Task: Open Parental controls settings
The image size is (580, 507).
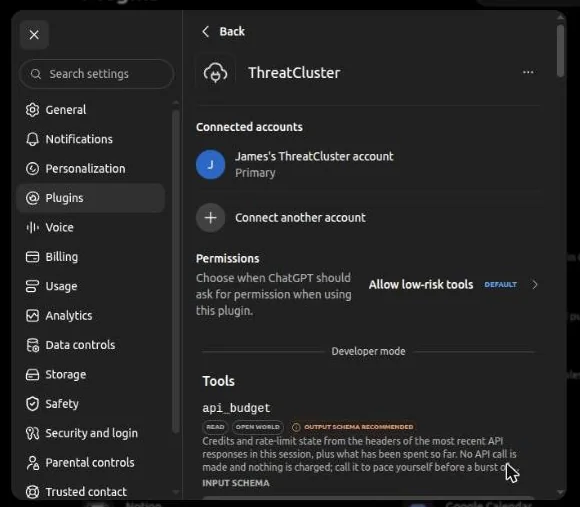Action: tap(90, 463)
